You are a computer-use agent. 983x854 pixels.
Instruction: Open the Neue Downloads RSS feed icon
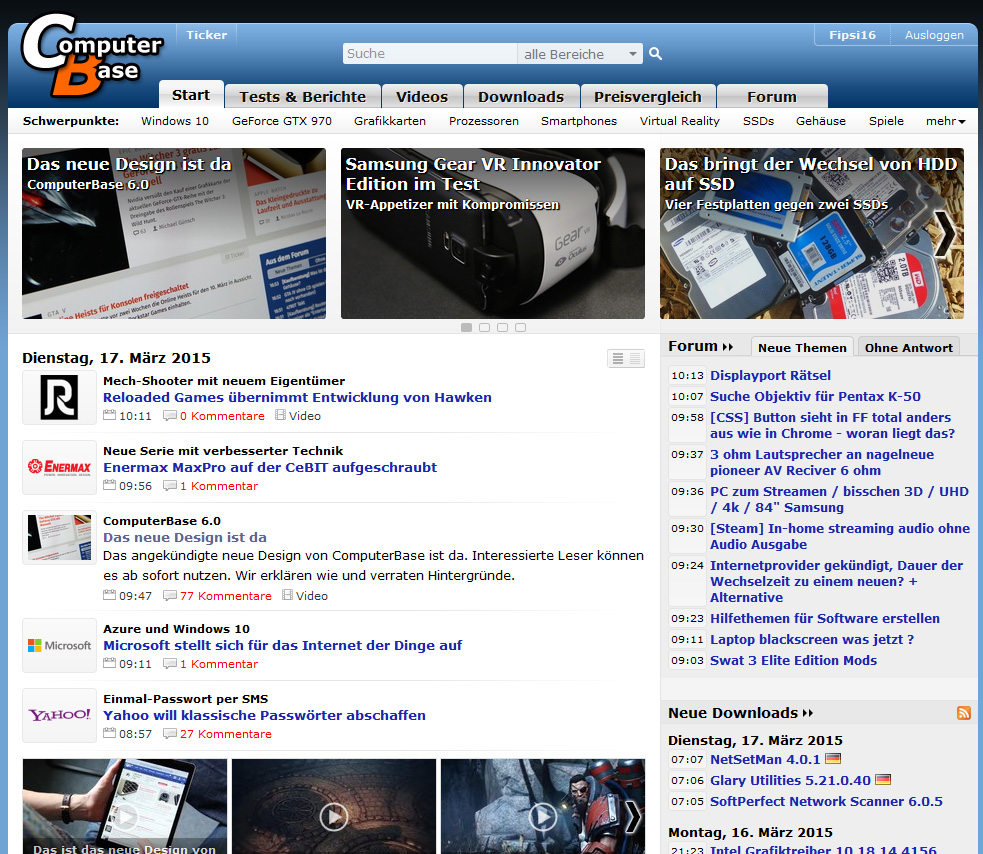pyautogui.click(x=964, y=713)
